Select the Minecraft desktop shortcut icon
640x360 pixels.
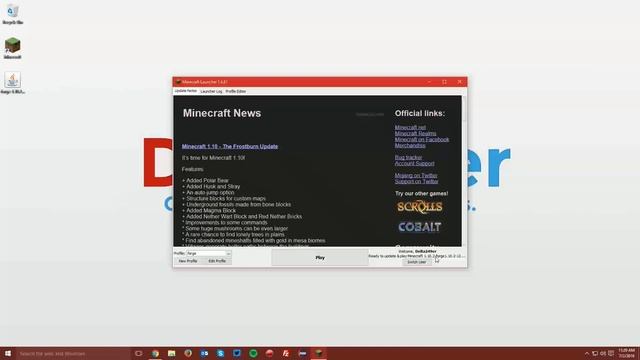click(x=12, y=48)
